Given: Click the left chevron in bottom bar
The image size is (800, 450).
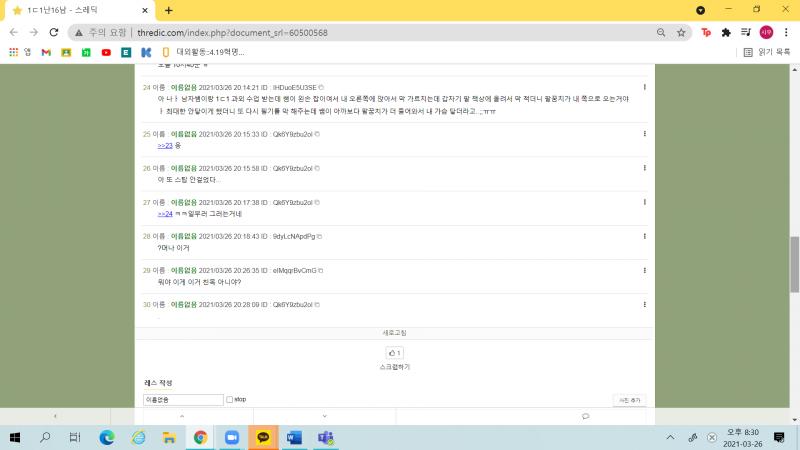Looking at the screenshot, I should (55, 416).
